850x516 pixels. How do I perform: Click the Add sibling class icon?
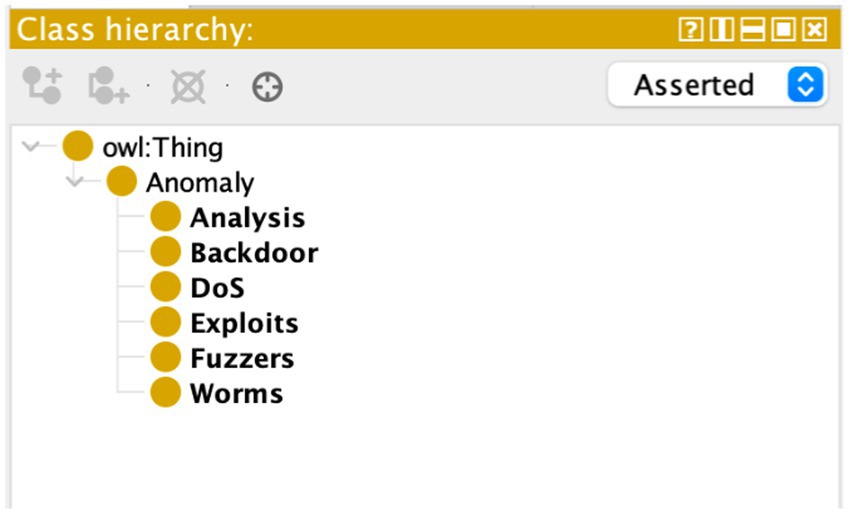click(x=106, y=87)
